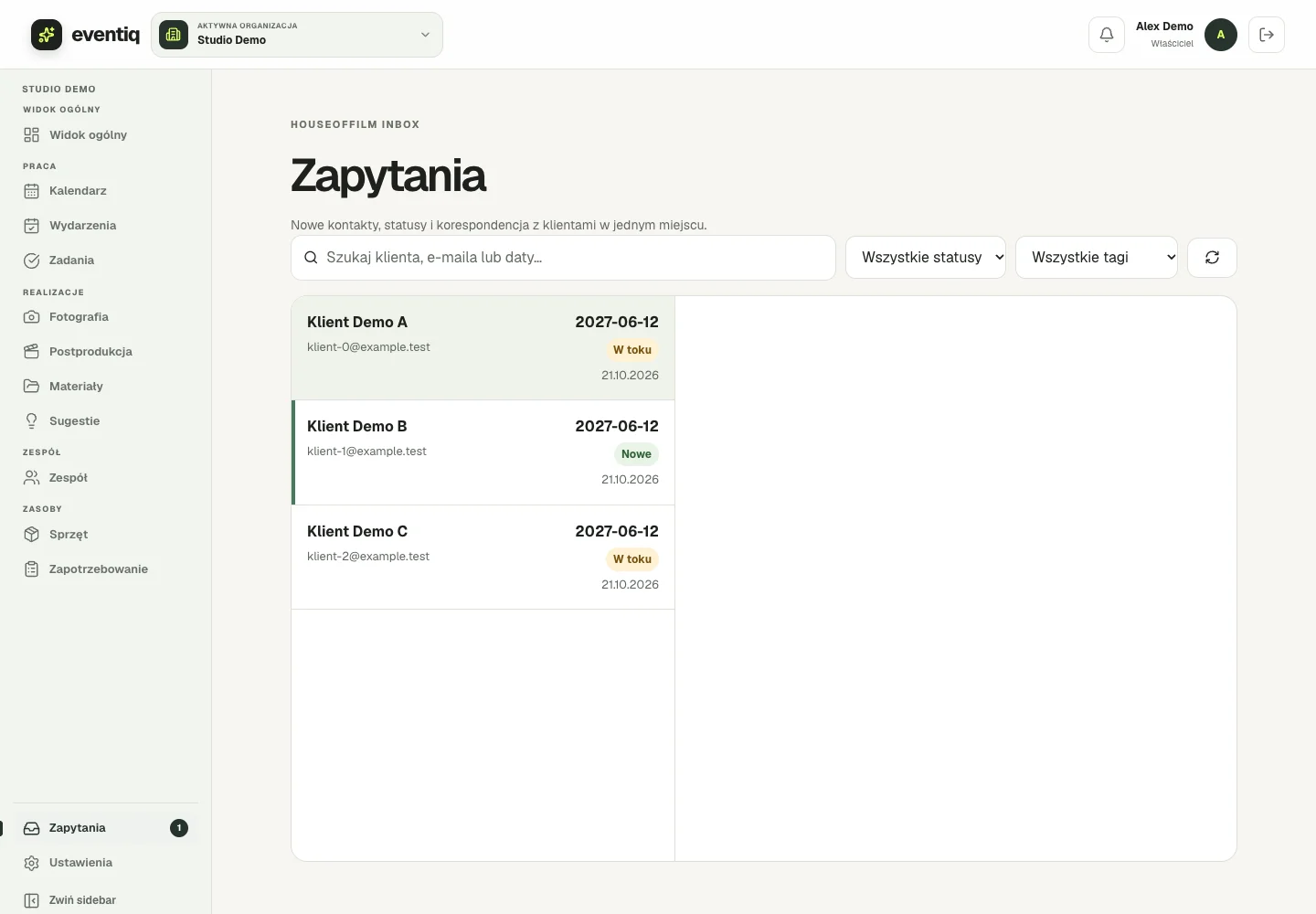Viewport: 1316px width, 914px height.
Task: Click the Zwiń sidebar panel icon
Action: point(32,900)
